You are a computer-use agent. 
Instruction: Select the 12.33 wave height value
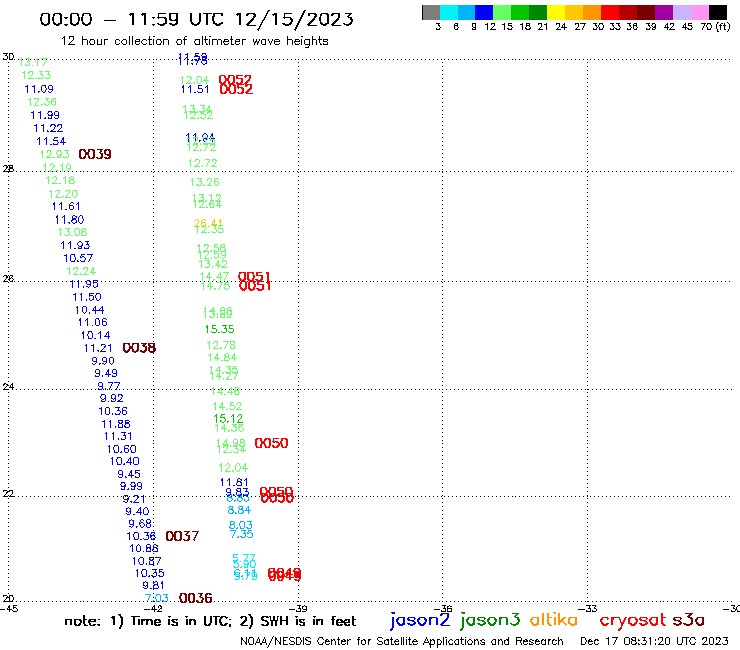36,75
